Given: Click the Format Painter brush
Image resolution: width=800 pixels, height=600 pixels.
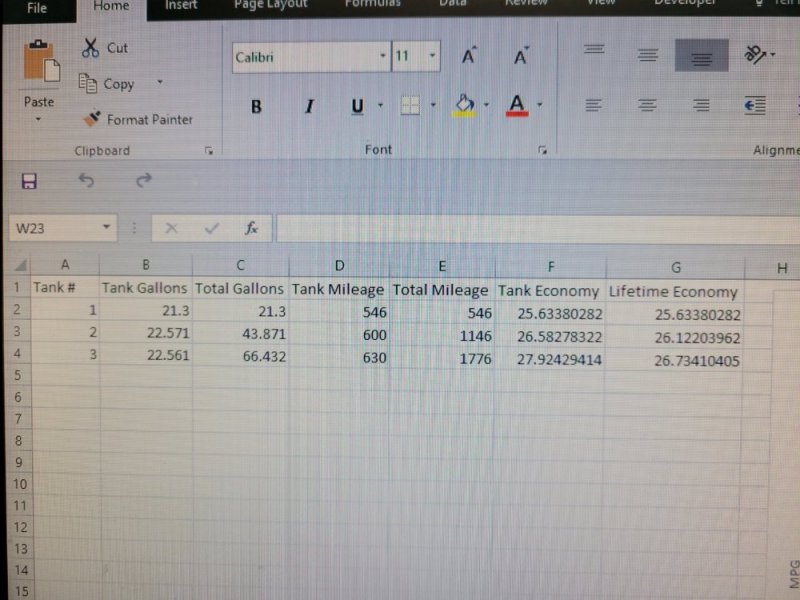Looking at the screenshot, I should click(x=92, y=119).
